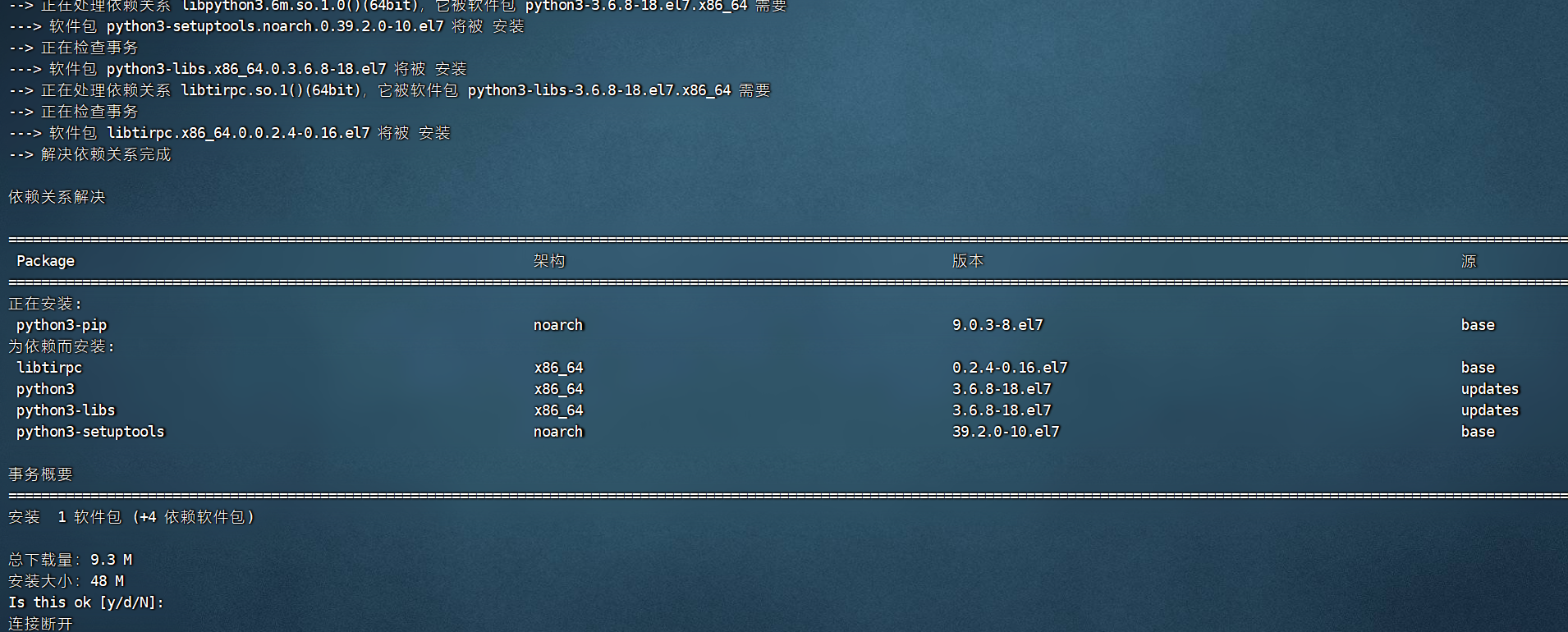Click the 'Is this ok [y/d/N]:' prompt
Viewport: 1568px width, 632px height.
(86, 602)
